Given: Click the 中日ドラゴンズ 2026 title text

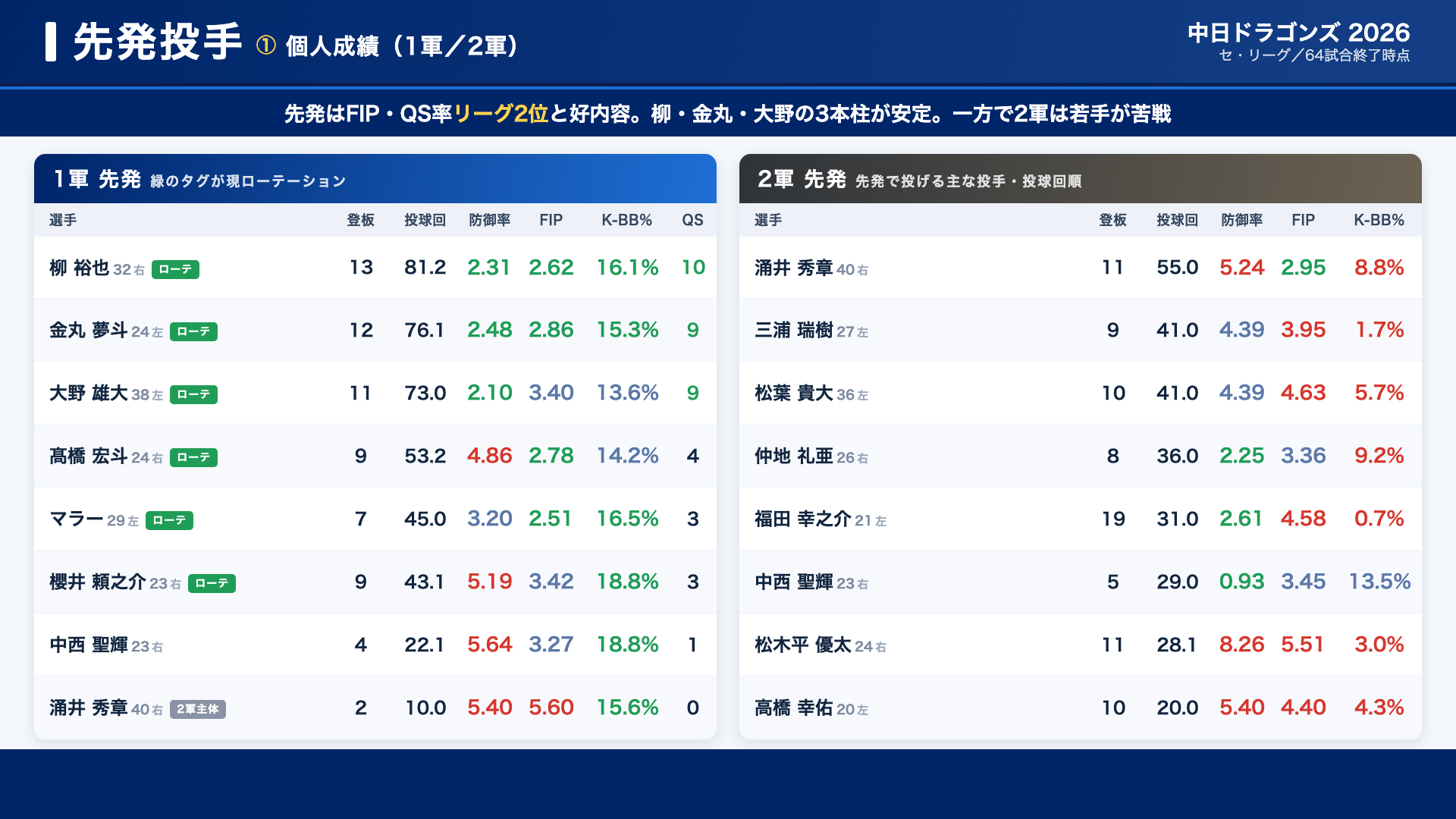Looking at the screenshot, I should click(x=1298, y=33).
